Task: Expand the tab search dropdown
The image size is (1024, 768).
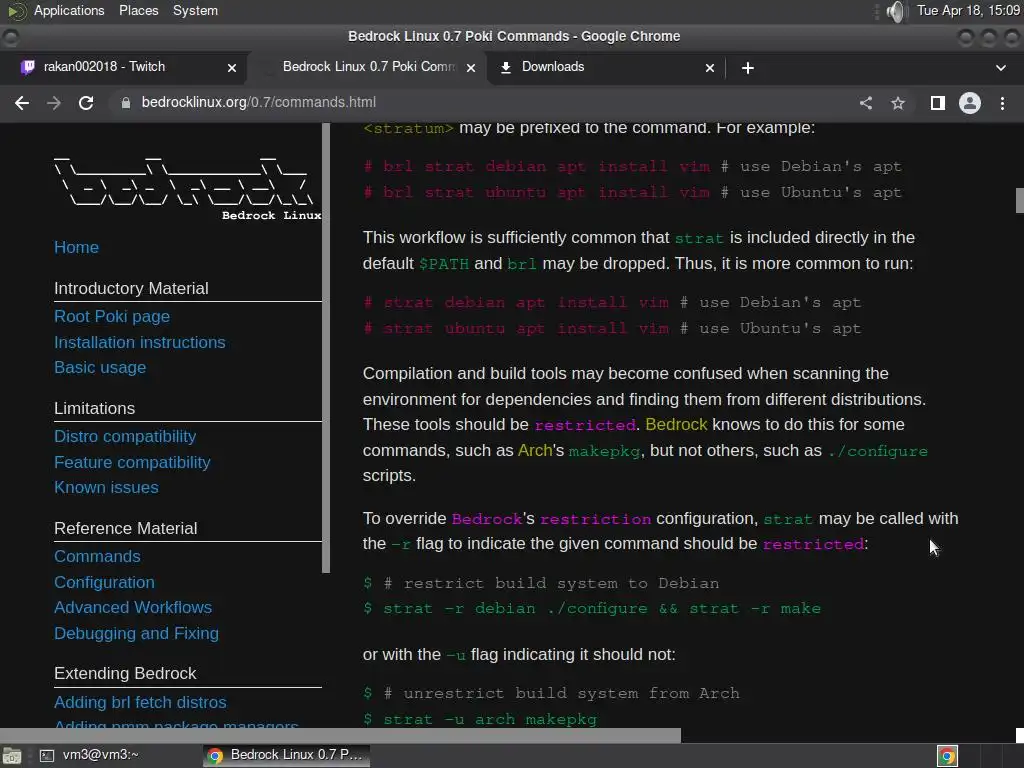Action: pos(1000,68)
